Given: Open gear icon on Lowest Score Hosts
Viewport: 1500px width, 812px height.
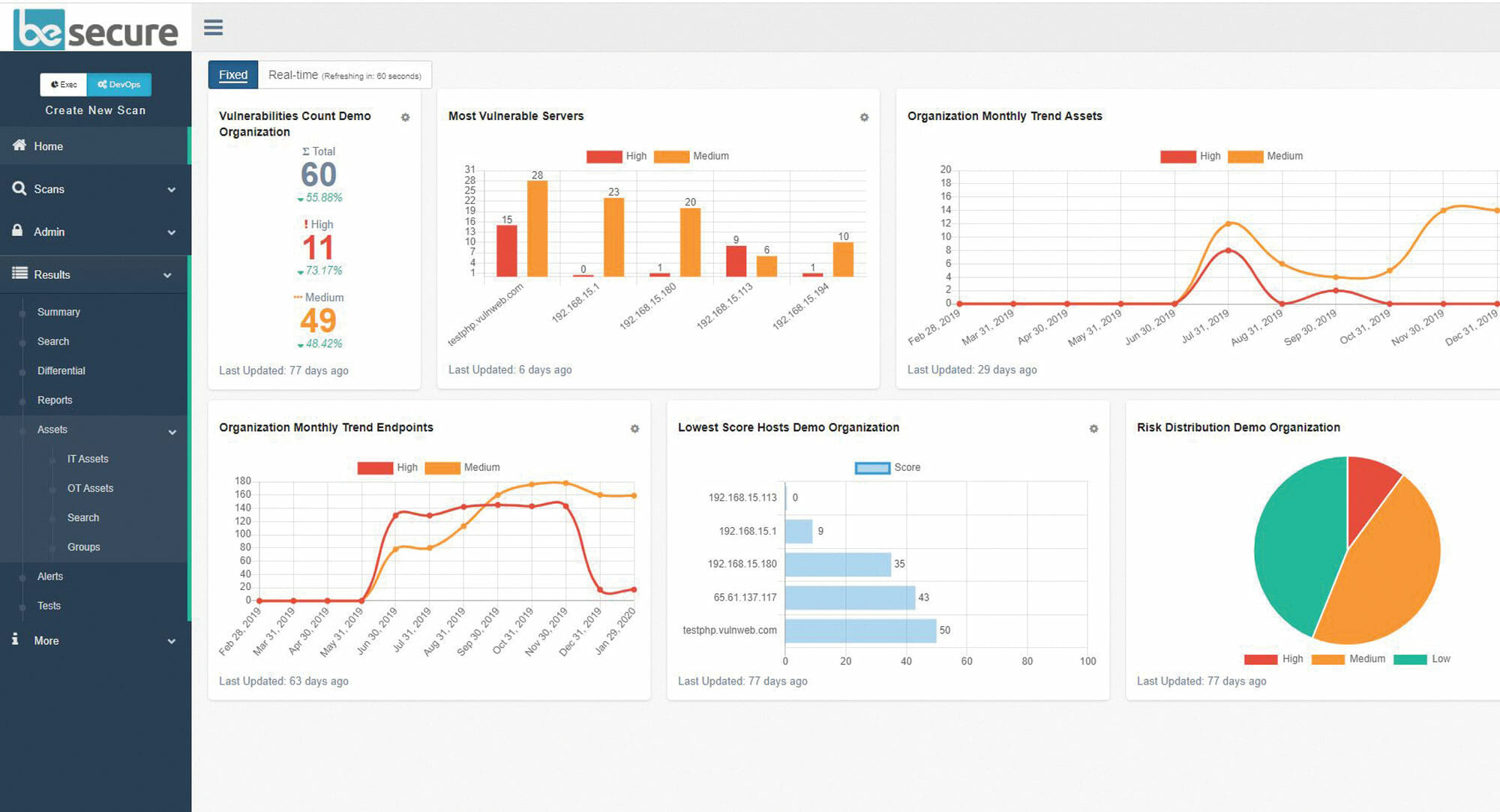Looking at the screenshot, I should (x=1093, y=429).
